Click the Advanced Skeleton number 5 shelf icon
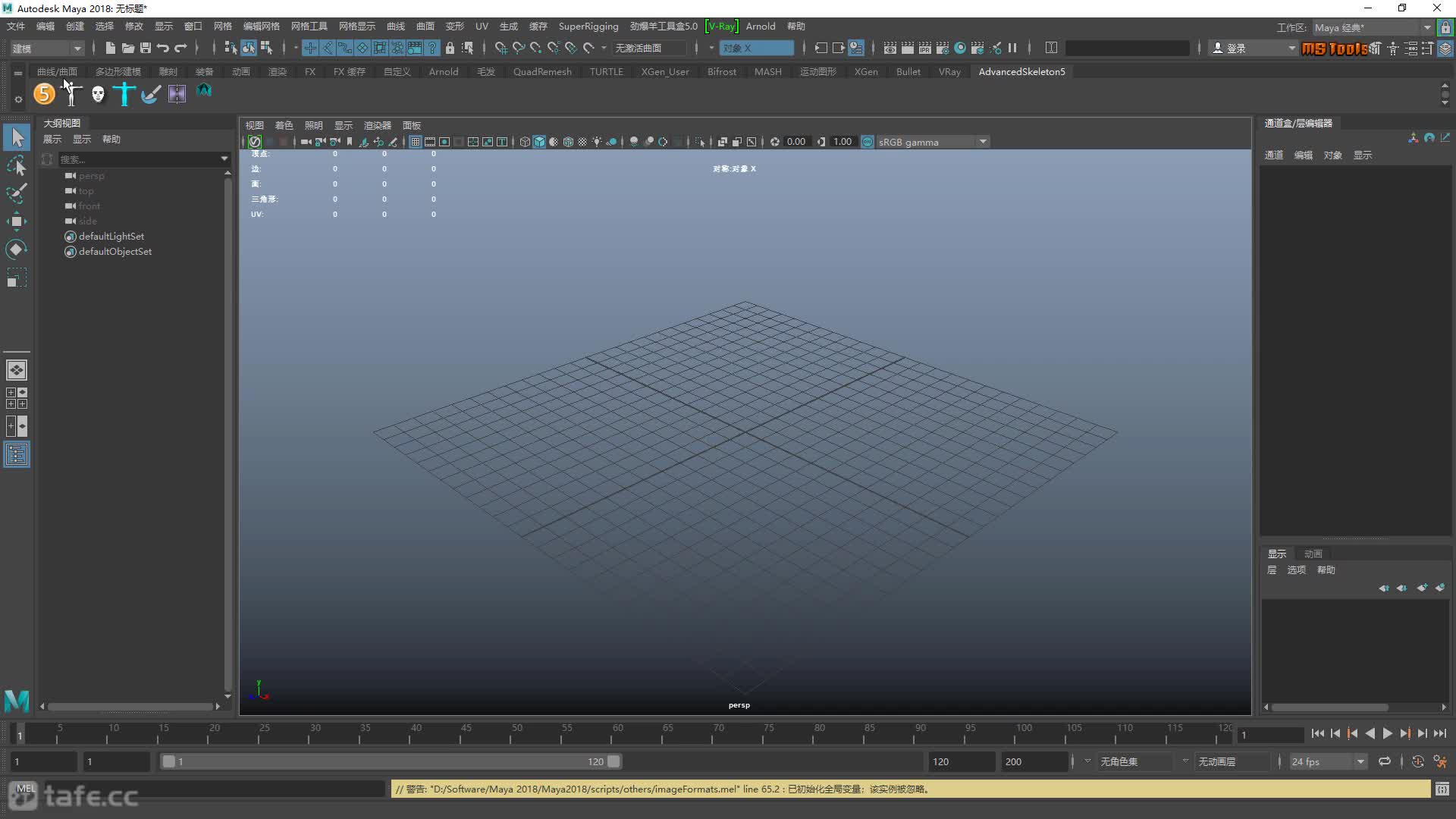Viewport: 1456px width, 819px height. [x=44, y=94]
